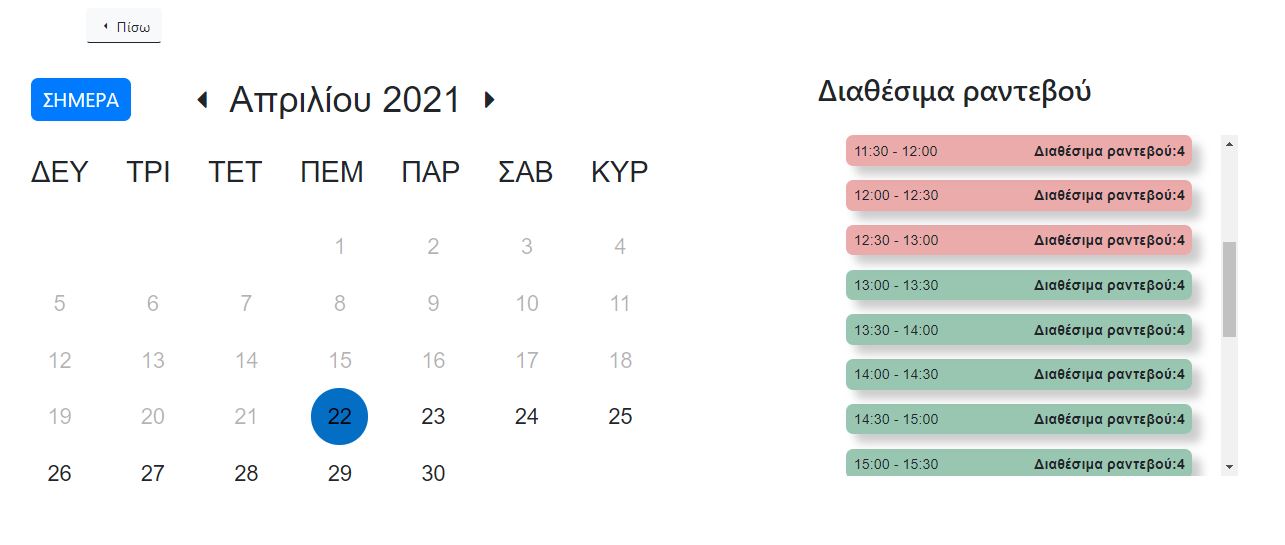Pick April 26 in the calendar
Image resolution: width=1285 pixels, height=545 pixels.
coord(59,473)
